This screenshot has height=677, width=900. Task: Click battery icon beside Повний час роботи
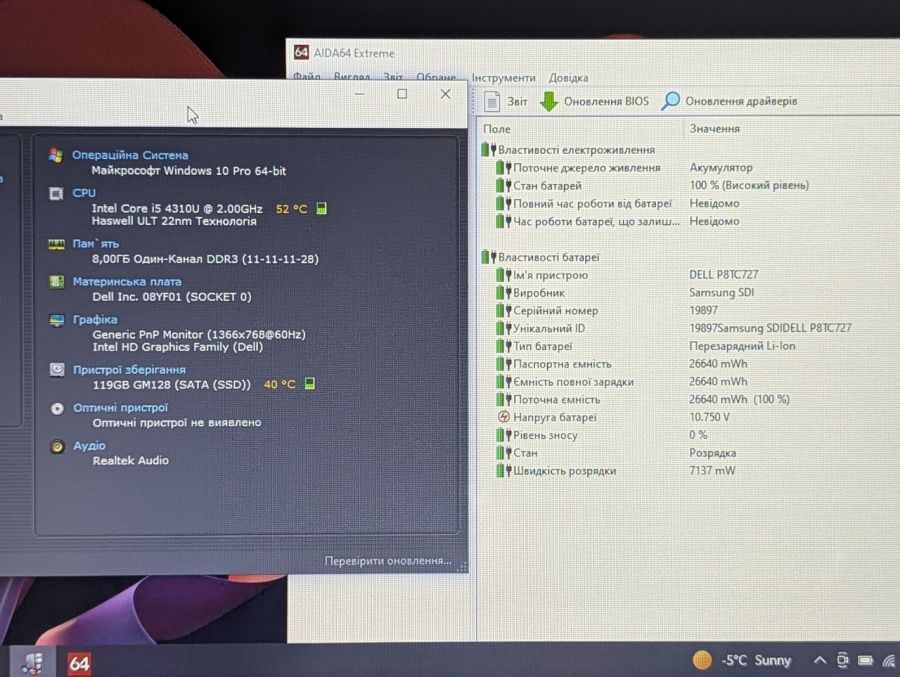[x=503, y=203]
